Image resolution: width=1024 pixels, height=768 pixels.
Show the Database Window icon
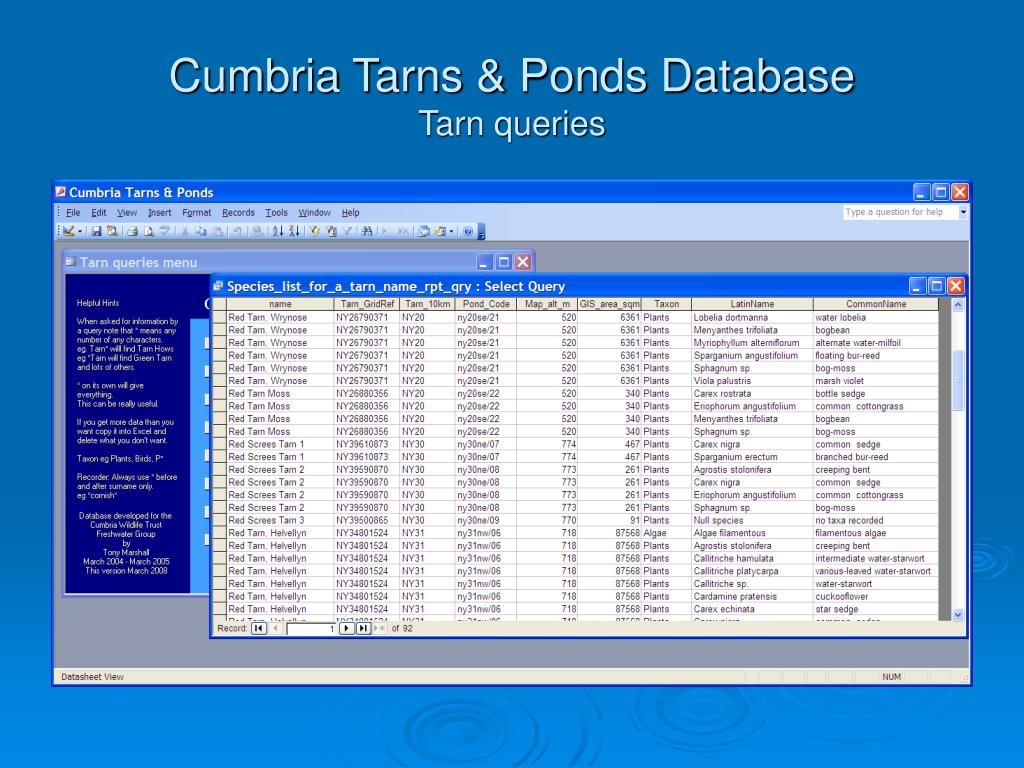click(423, 231)
